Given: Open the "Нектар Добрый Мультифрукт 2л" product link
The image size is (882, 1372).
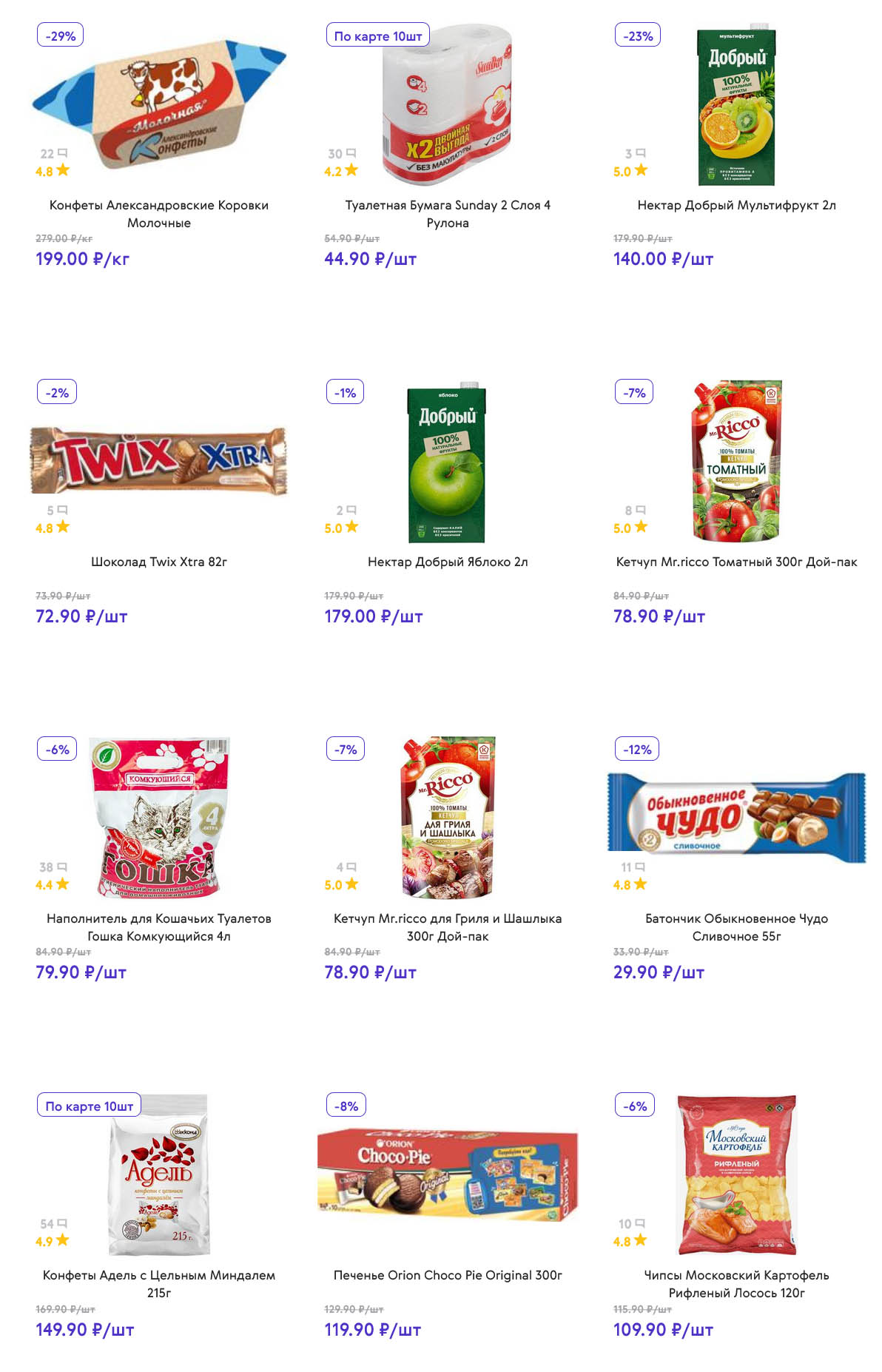Looking at the screenshot, I should coord(736,205).
